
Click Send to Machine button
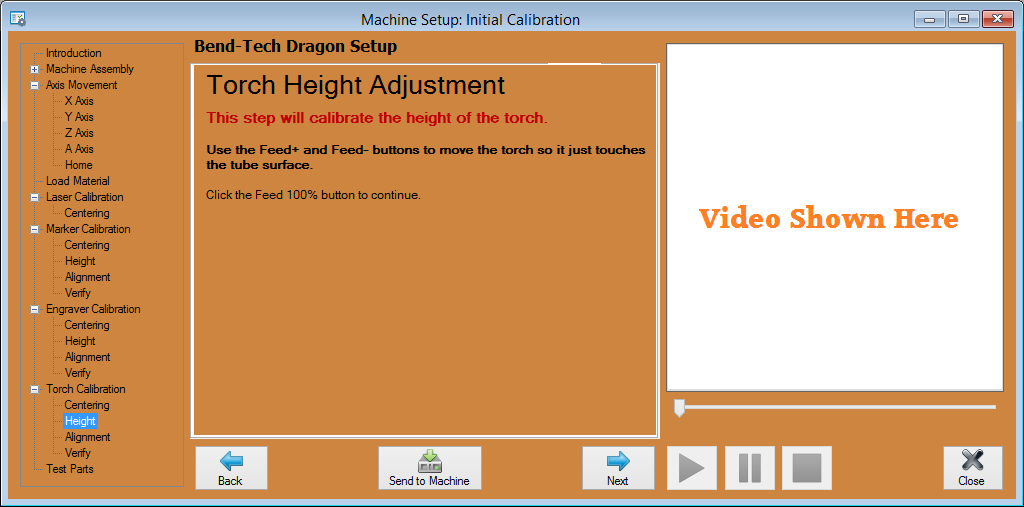tap(430, 468)
